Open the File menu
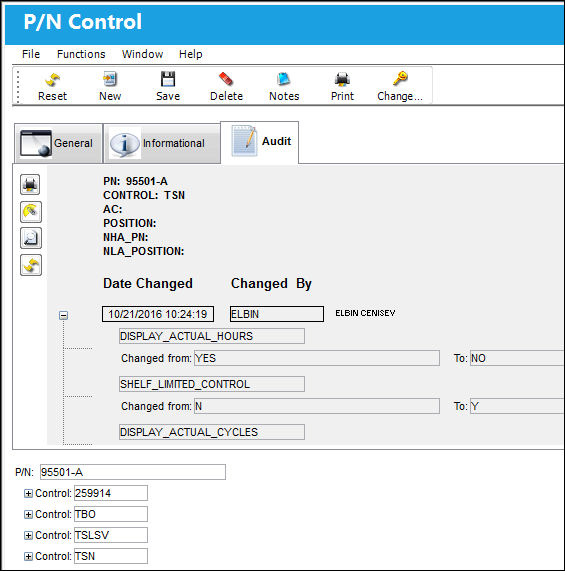The width and height of the screenshot is (565, 571). [x=31, y=54]
